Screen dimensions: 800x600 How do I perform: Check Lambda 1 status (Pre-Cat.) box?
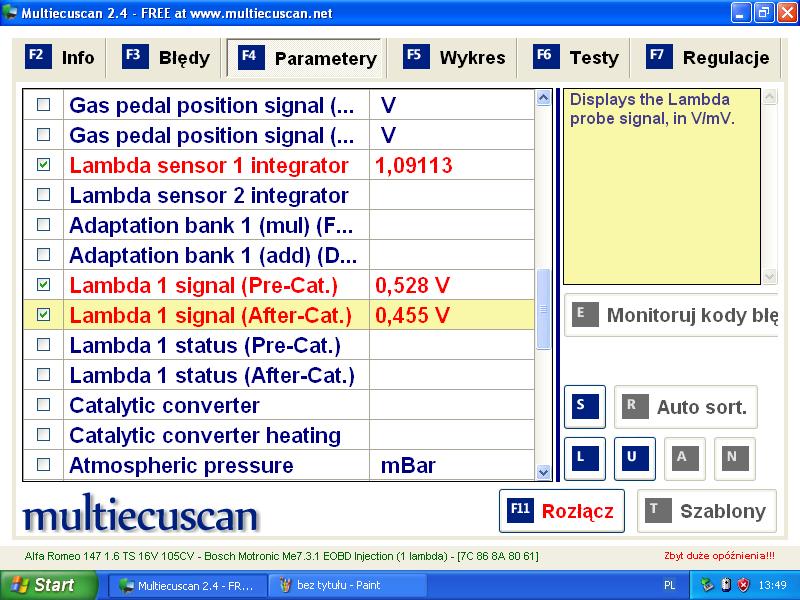44,345
